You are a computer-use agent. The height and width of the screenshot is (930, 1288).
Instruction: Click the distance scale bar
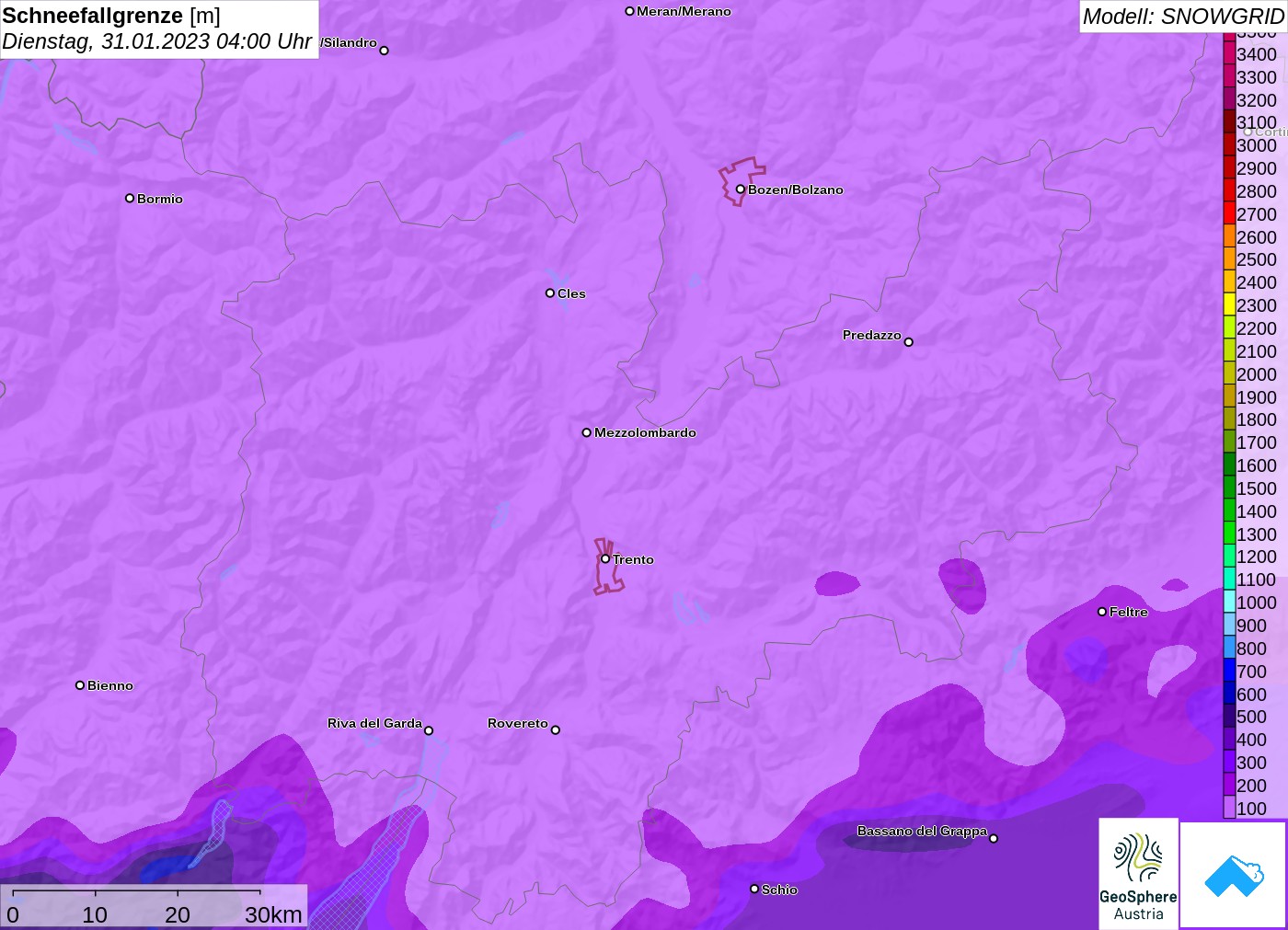click(x=136, y=892)
